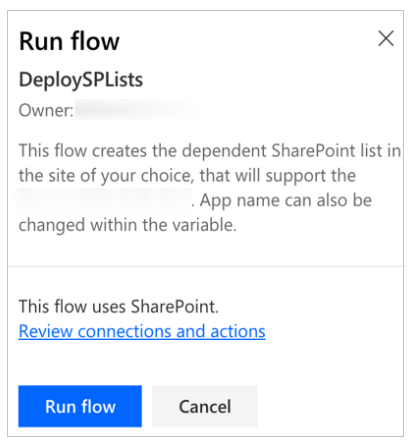Click the blue Run flow button

pos(80,406)
